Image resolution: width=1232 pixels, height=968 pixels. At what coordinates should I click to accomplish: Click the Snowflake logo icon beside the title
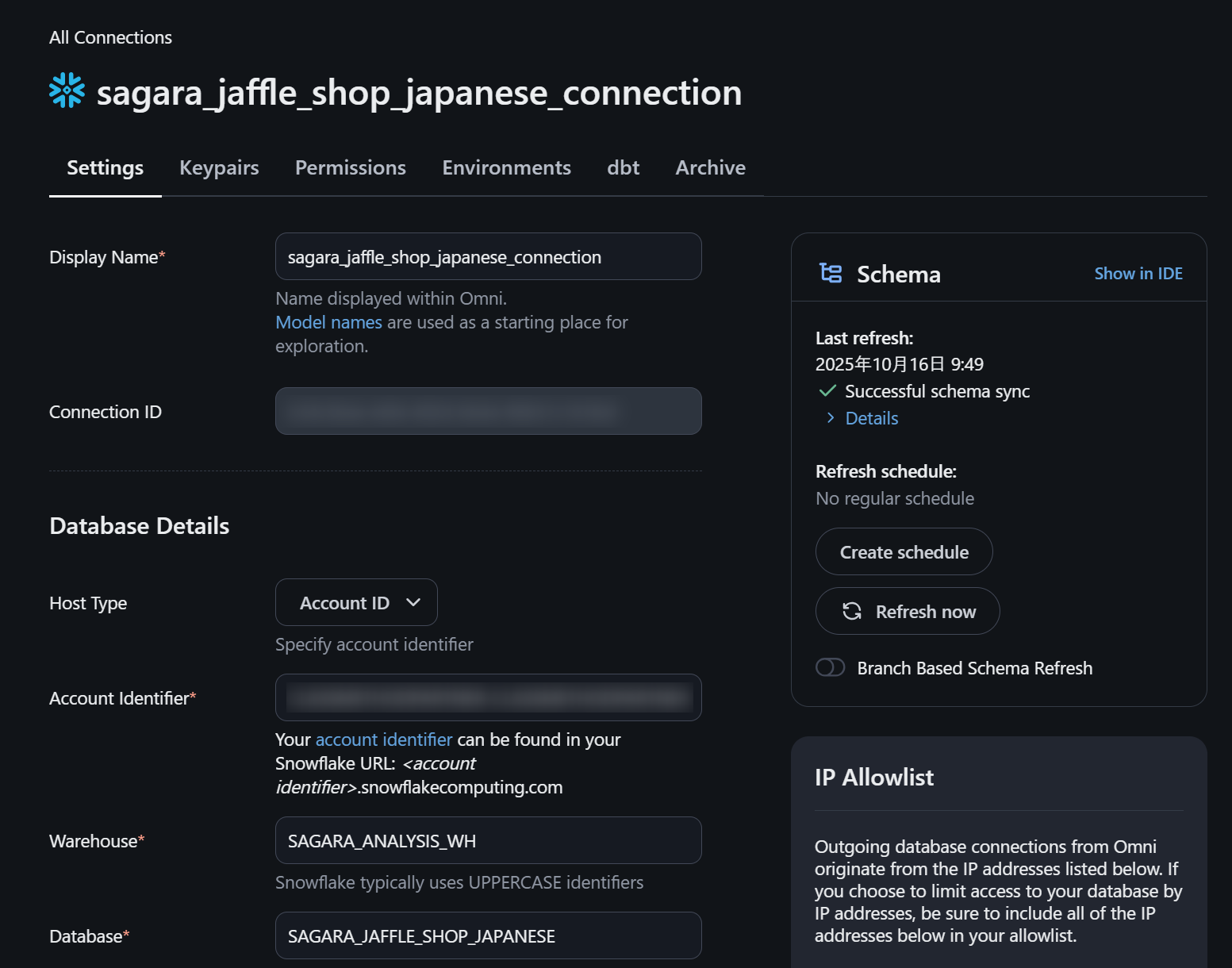point(67,90)
